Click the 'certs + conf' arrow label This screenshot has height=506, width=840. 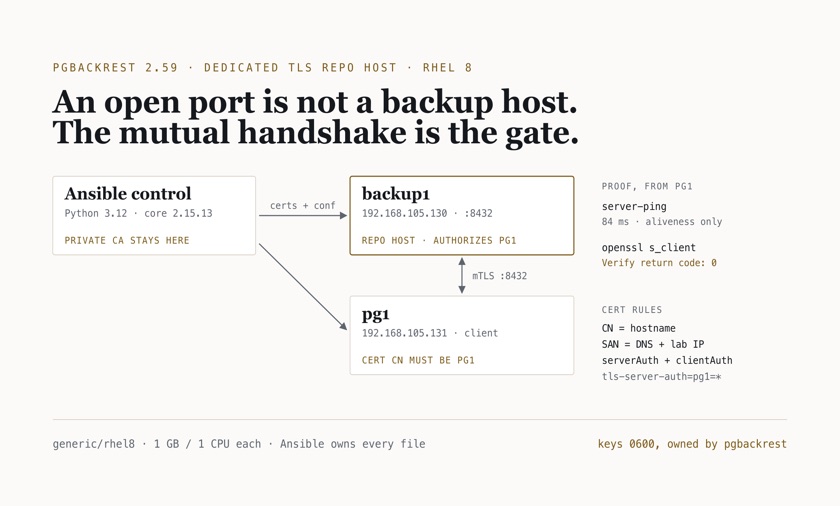coord(303,206)
